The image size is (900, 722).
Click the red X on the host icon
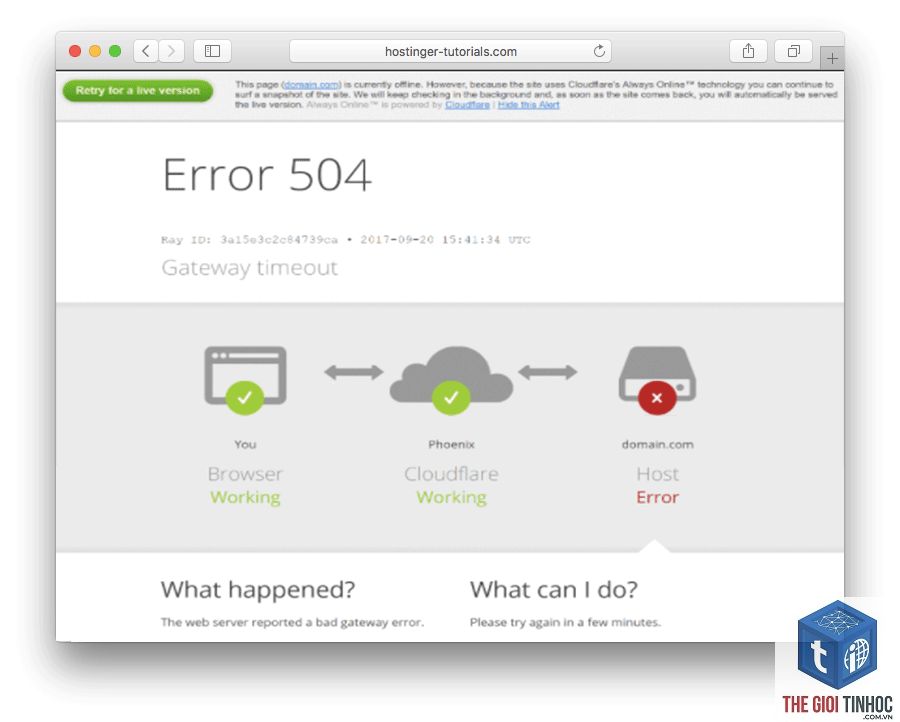pos(657,397)
